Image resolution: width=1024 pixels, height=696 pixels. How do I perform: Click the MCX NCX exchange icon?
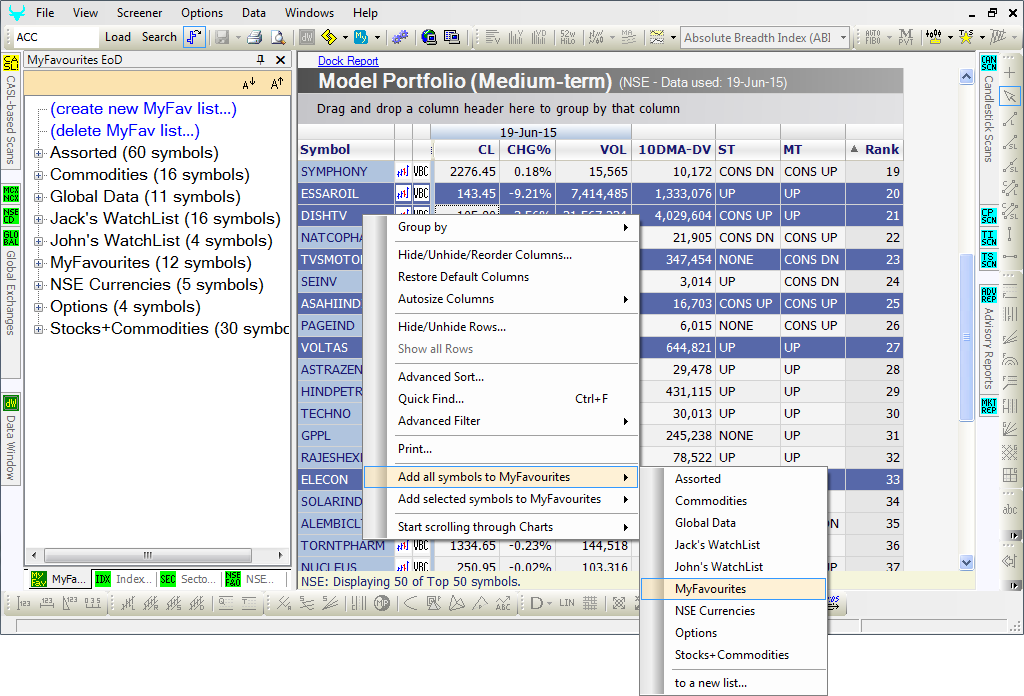[10, 194]
